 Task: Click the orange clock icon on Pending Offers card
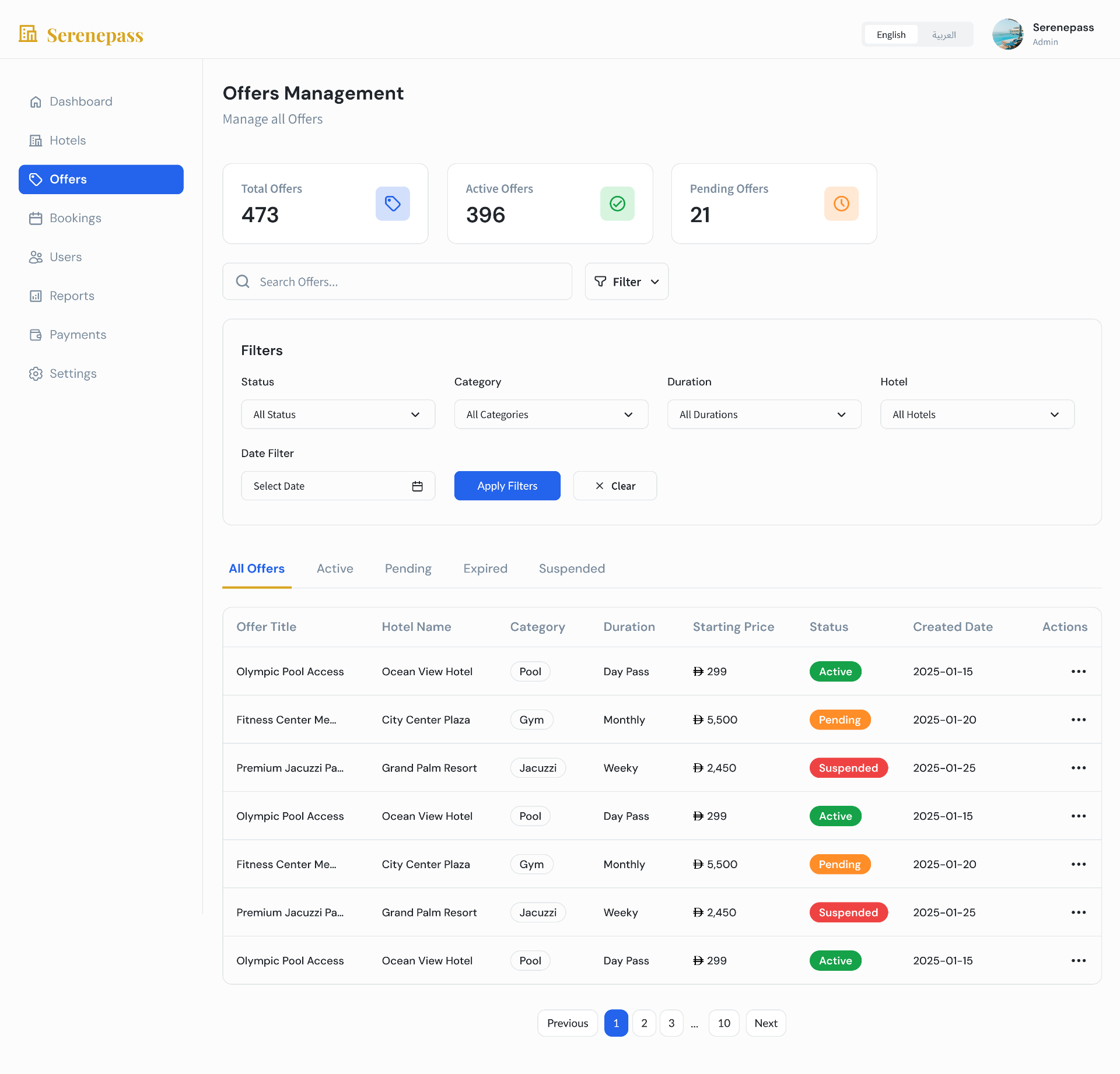point(841,203)
